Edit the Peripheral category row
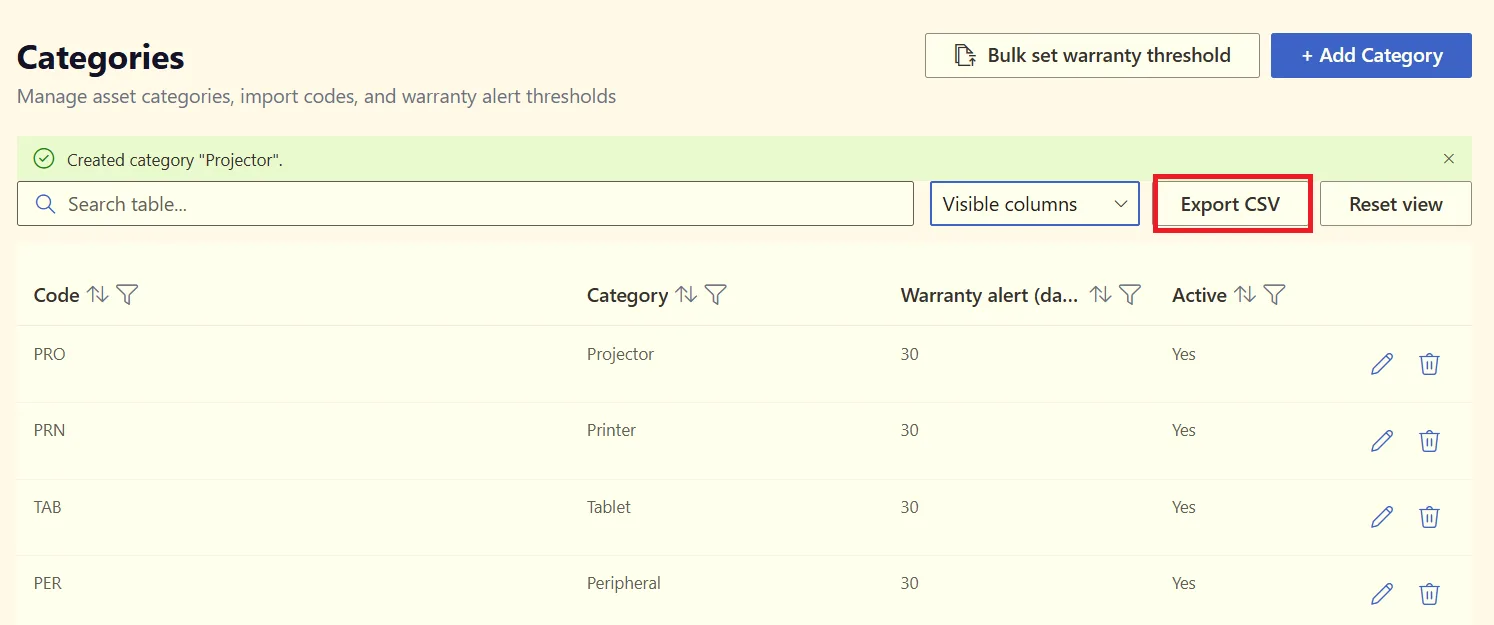This screenshot has width=1494, height=625. coord(1382,594)
